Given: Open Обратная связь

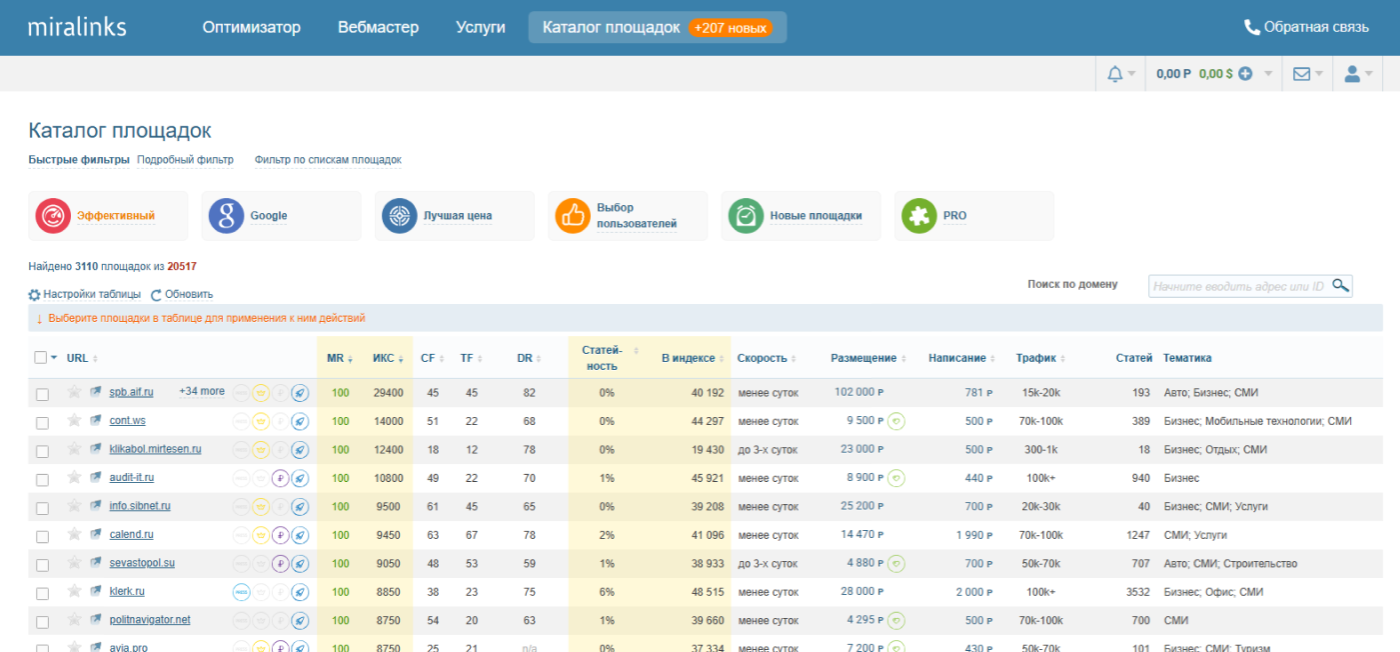Looking at the screenshot, I should pyautogui.click(x=1306, y=27).
